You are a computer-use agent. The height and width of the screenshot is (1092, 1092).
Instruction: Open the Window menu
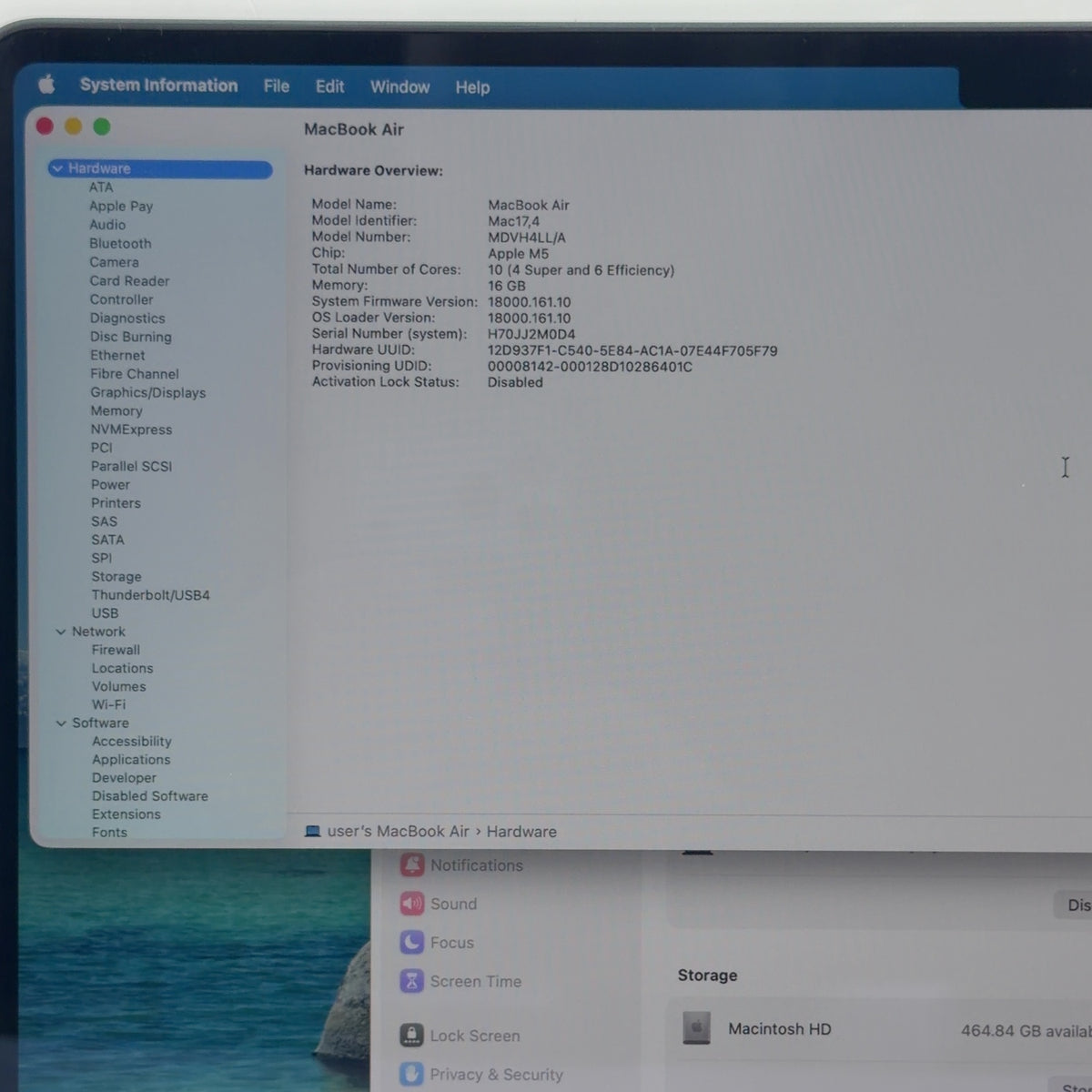pos(399,87)
